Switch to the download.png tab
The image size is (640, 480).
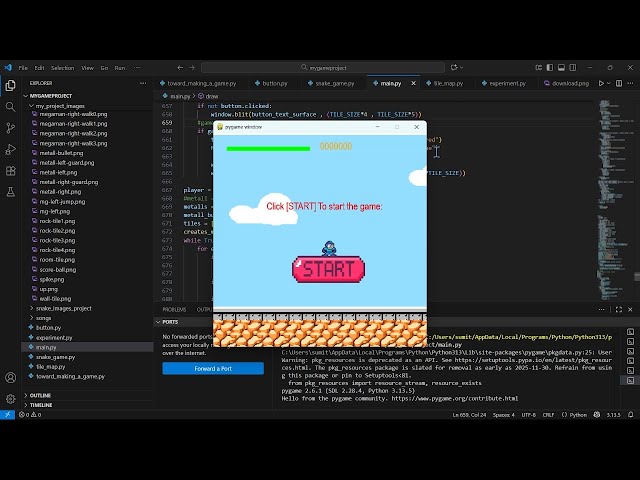[567, 83]
